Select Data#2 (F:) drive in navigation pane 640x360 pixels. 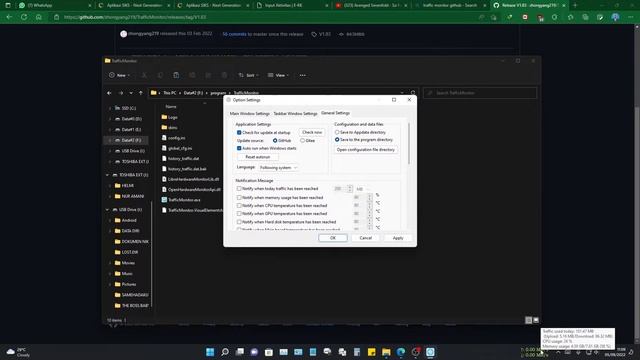131,140
